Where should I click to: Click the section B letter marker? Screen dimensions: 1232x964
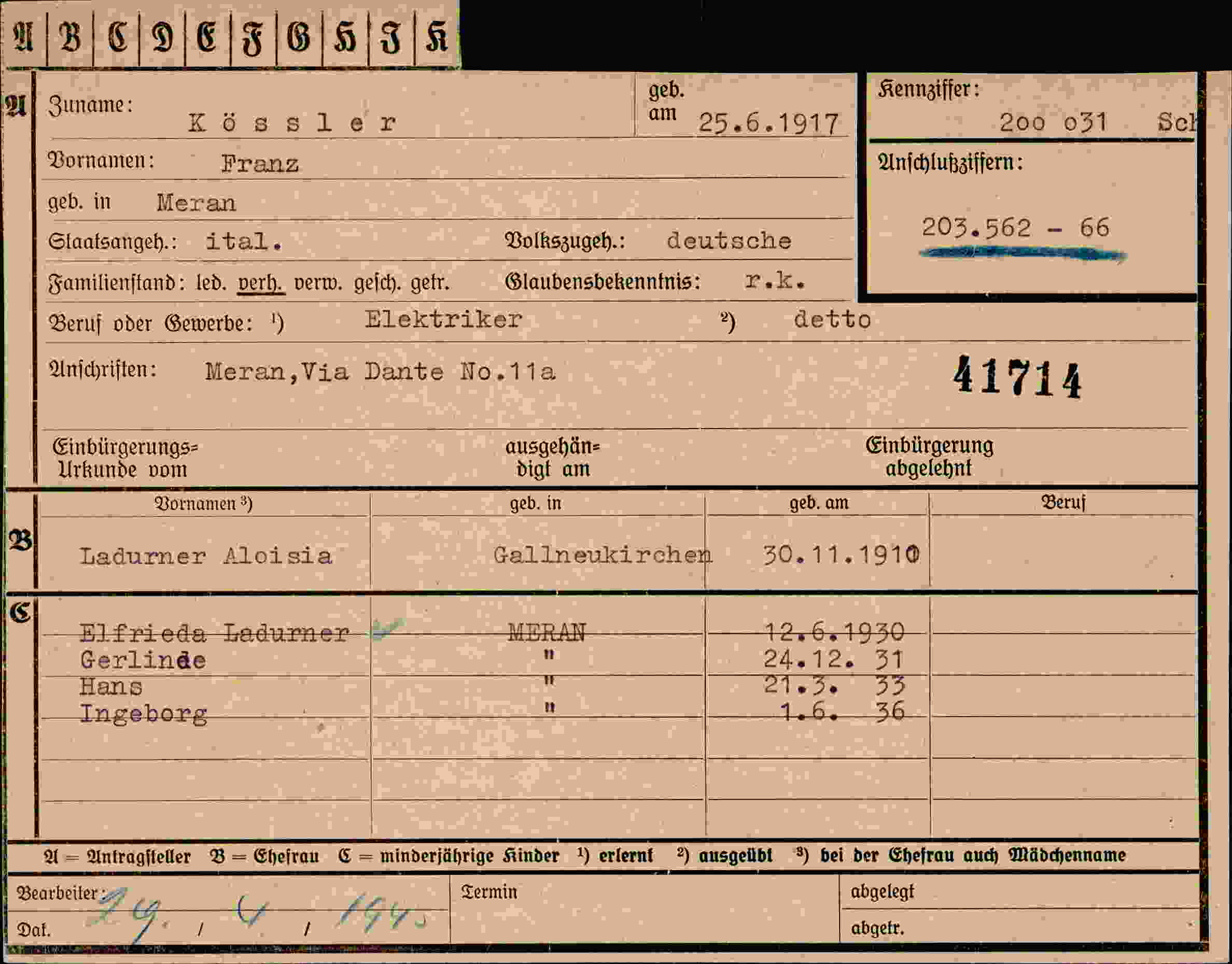20,541
